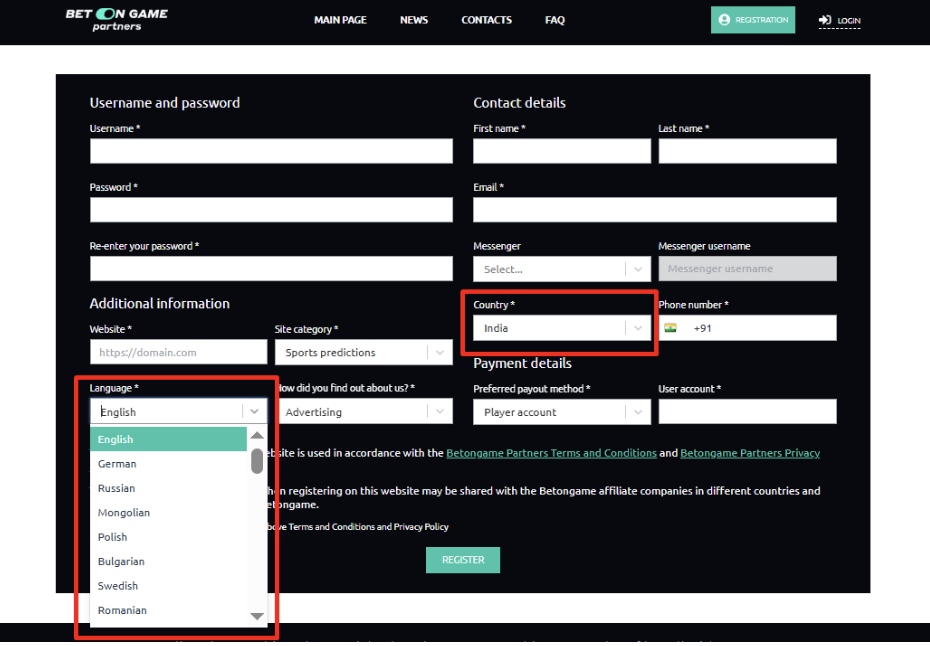Viewport: 930px width, 646px height.
Task: Open the Messenger select dropdown
Action: 561,269
